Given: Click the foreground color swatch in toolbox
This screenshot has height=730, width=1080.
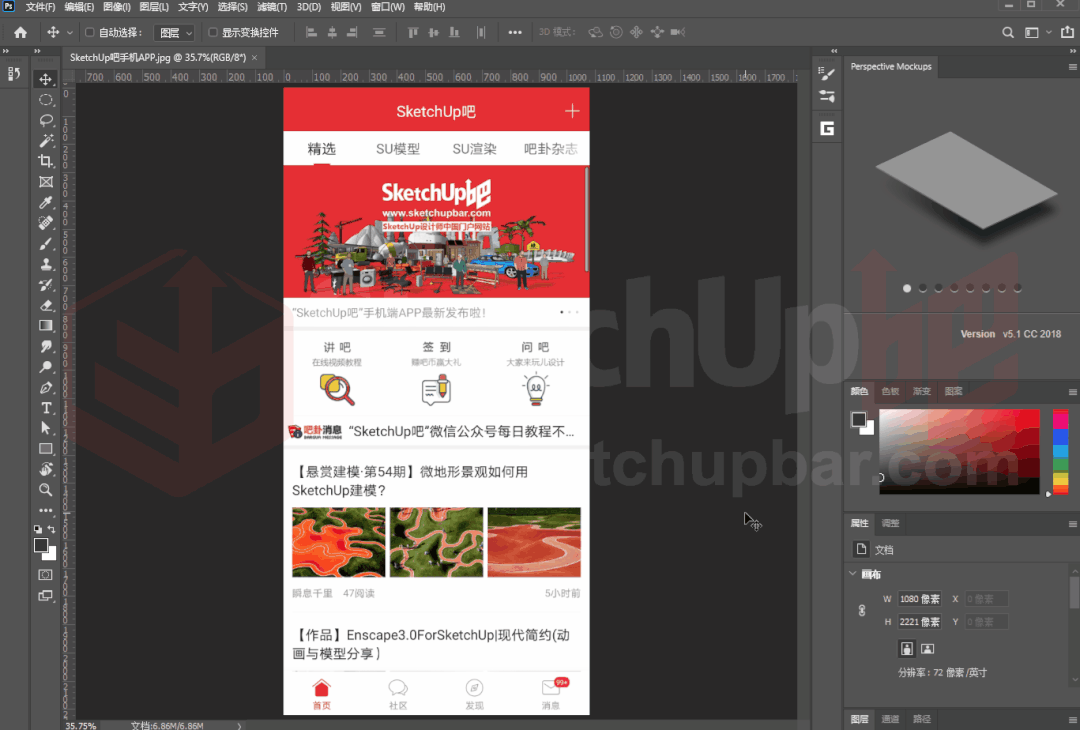Looking at the screenshot, I should coord(41,545).
